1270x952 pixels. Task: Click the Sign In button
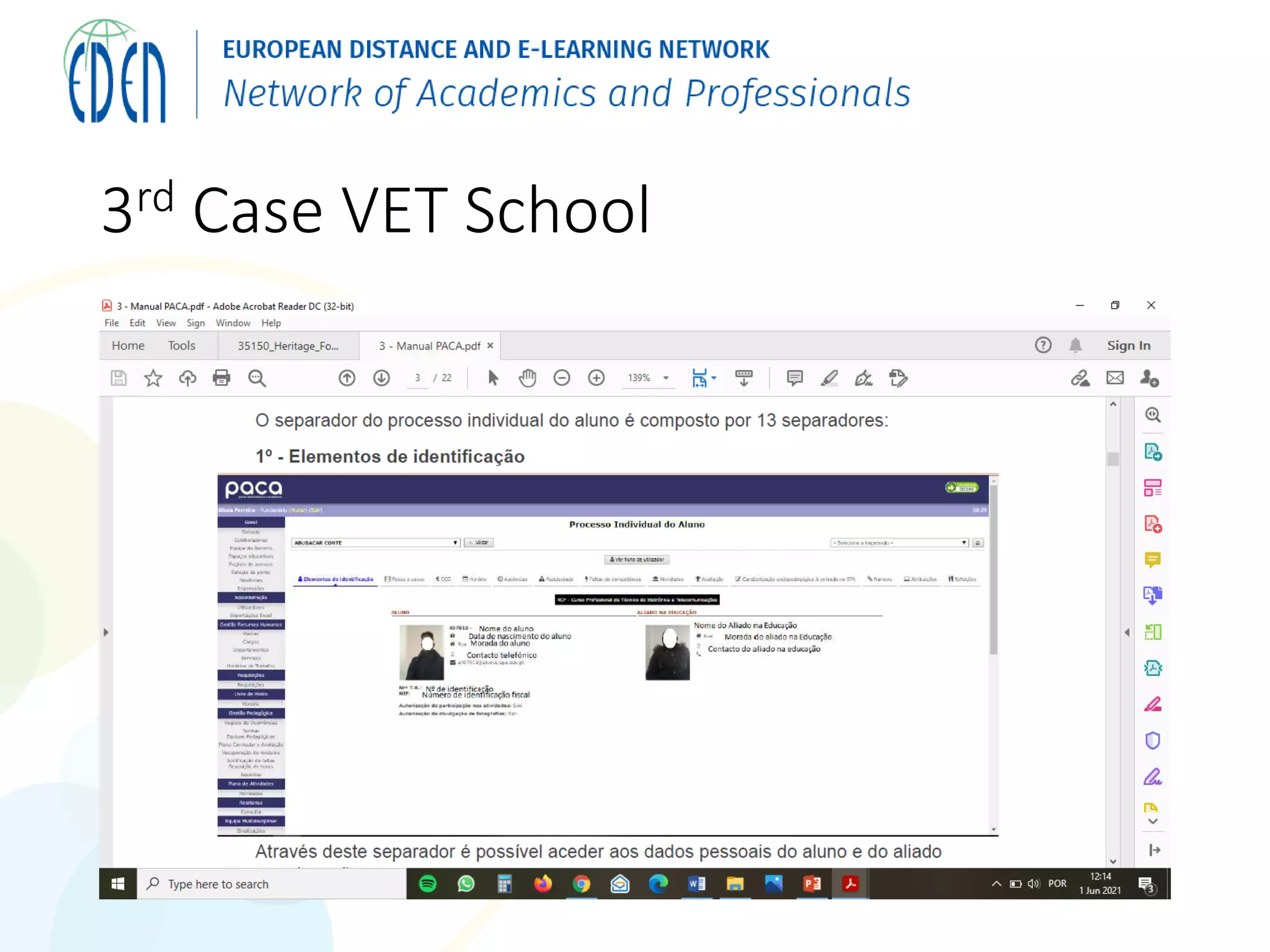1129,346
